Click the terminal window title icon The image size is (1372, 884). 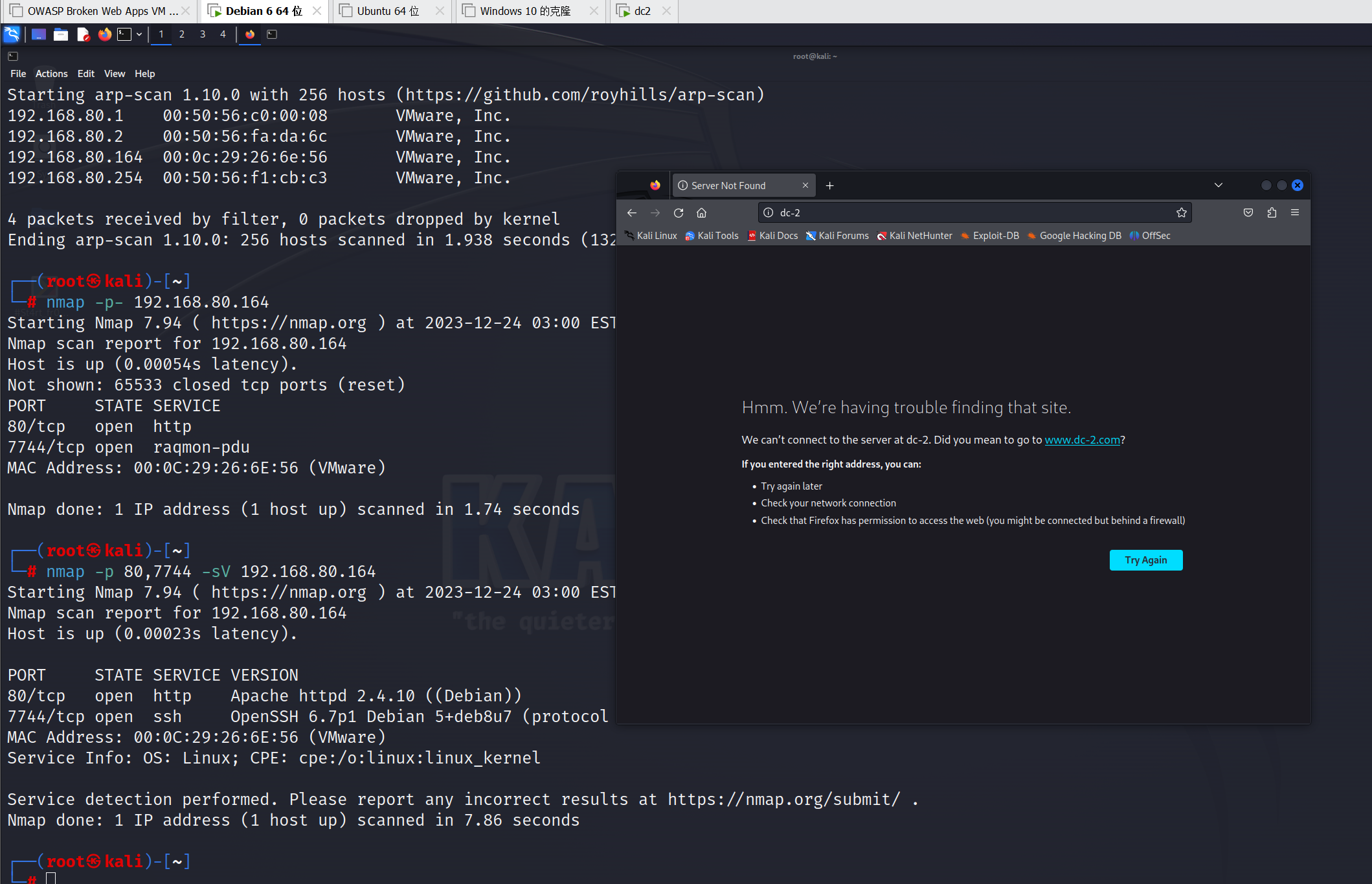[12, 56]
